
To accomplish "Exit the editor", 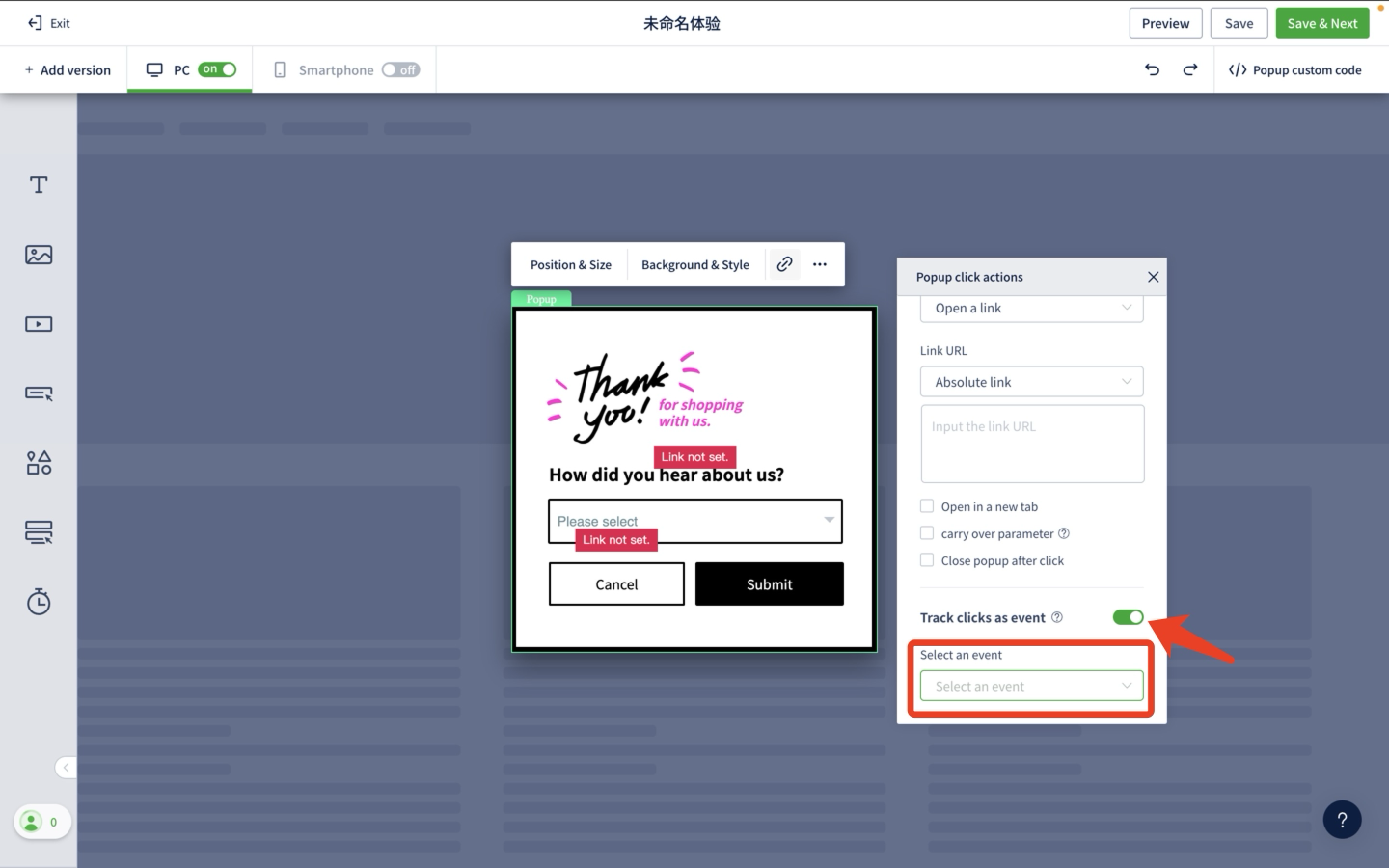I will click(x=49, y=23).
